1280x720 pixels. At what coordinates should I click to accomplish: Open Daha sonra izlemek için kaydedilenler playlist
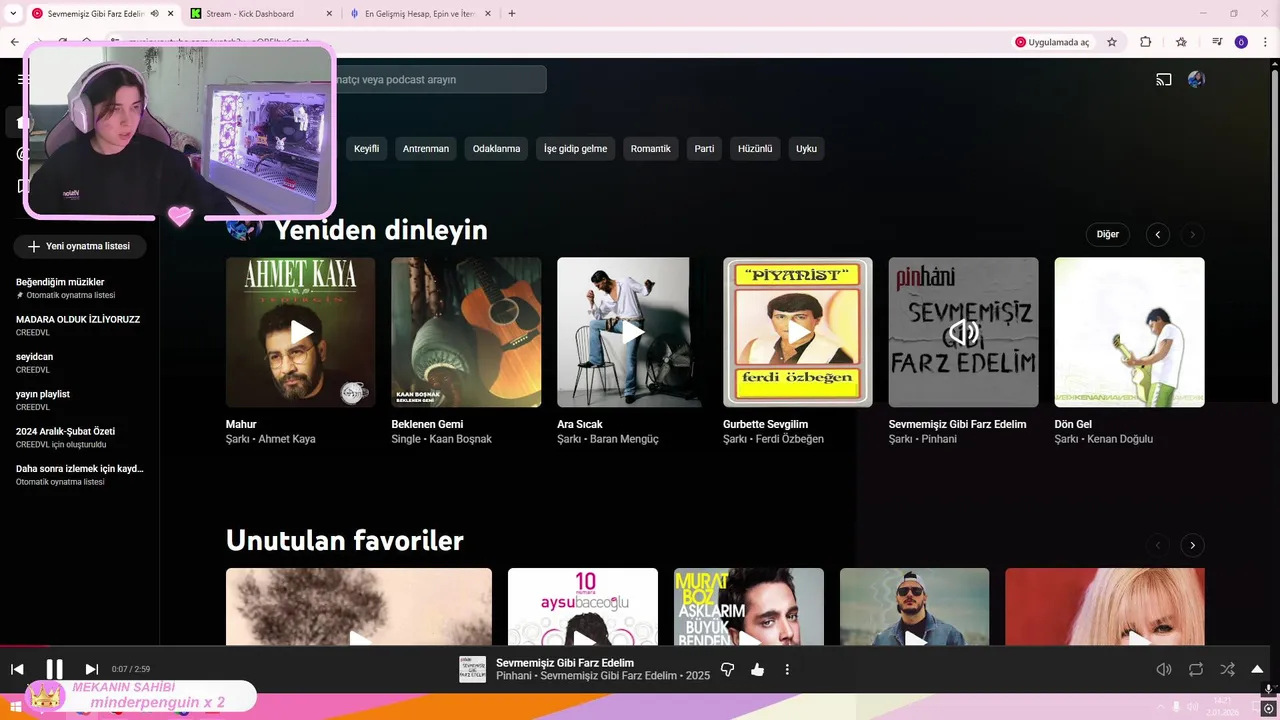click(x=80, y=475)
